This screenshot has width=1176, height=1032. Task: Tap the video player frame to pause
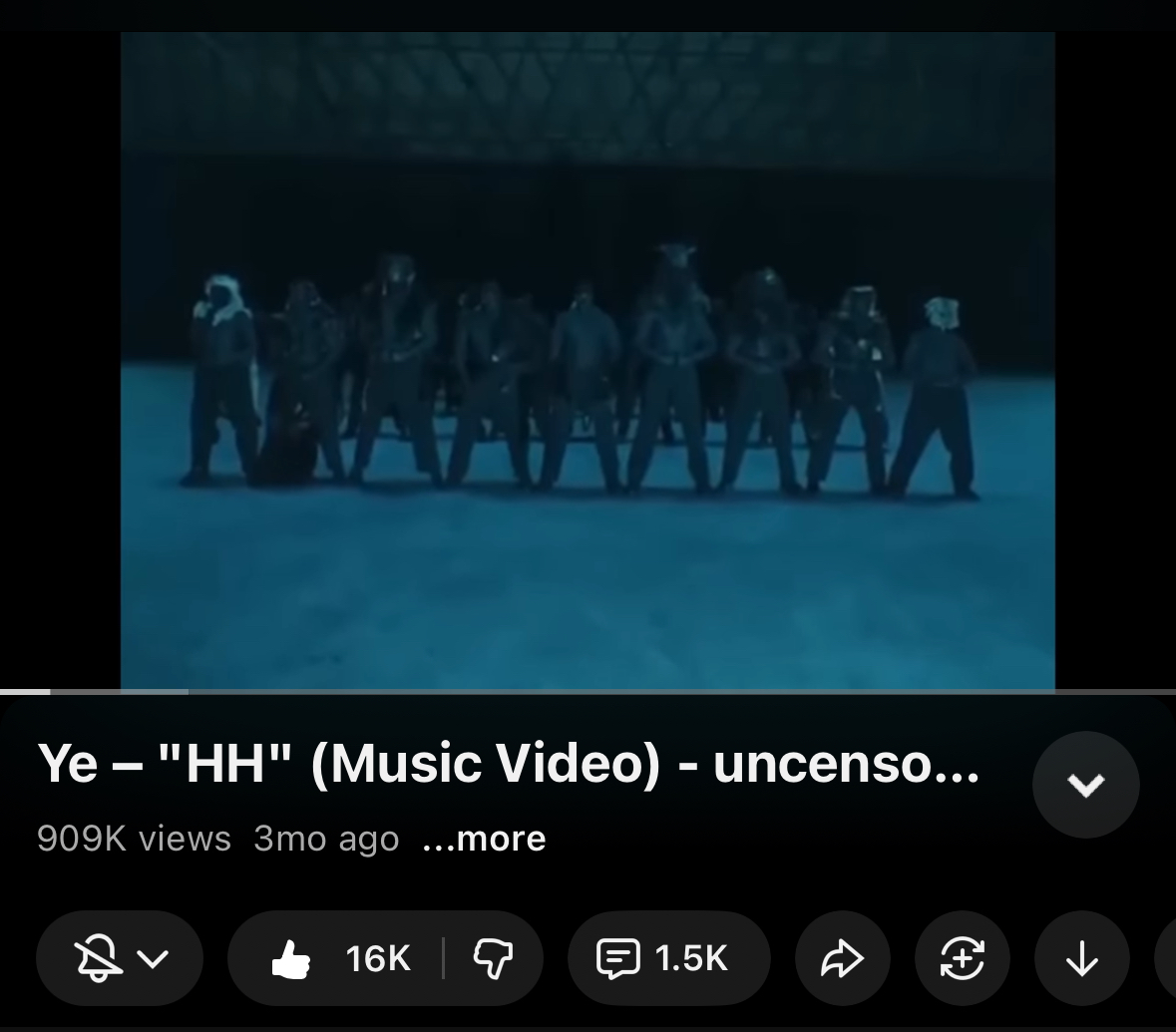588,360
